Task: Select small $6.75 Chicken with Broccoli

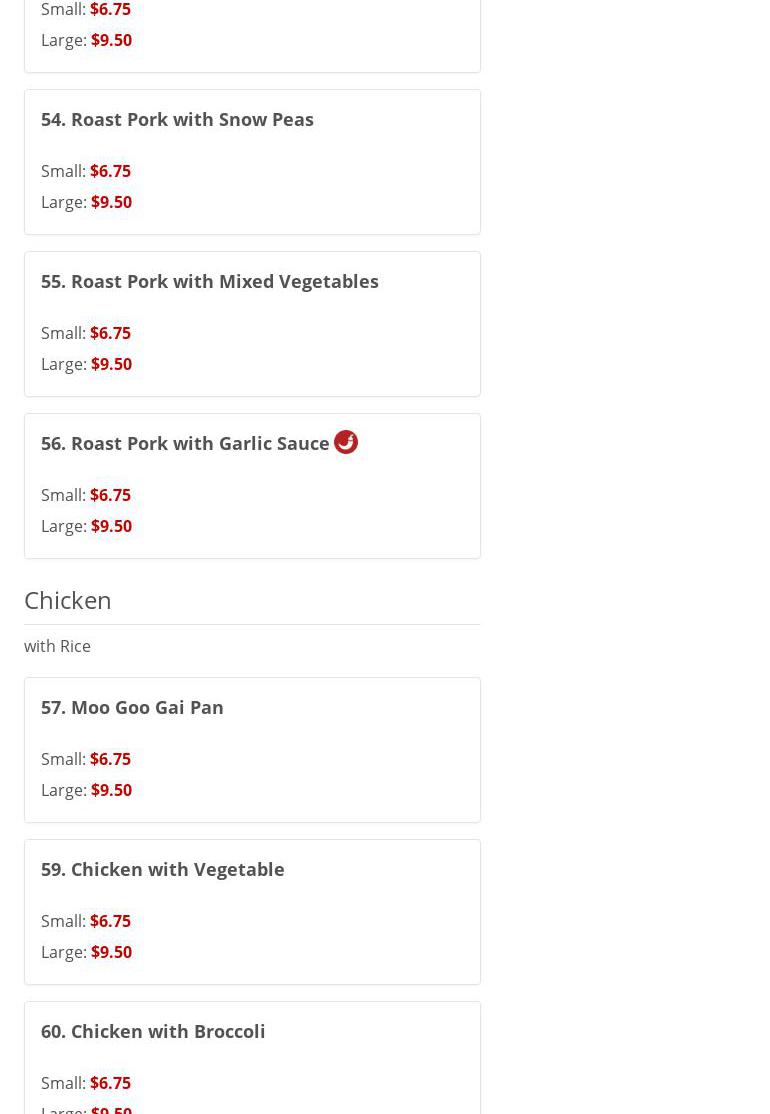Action: click(110, 1083)
